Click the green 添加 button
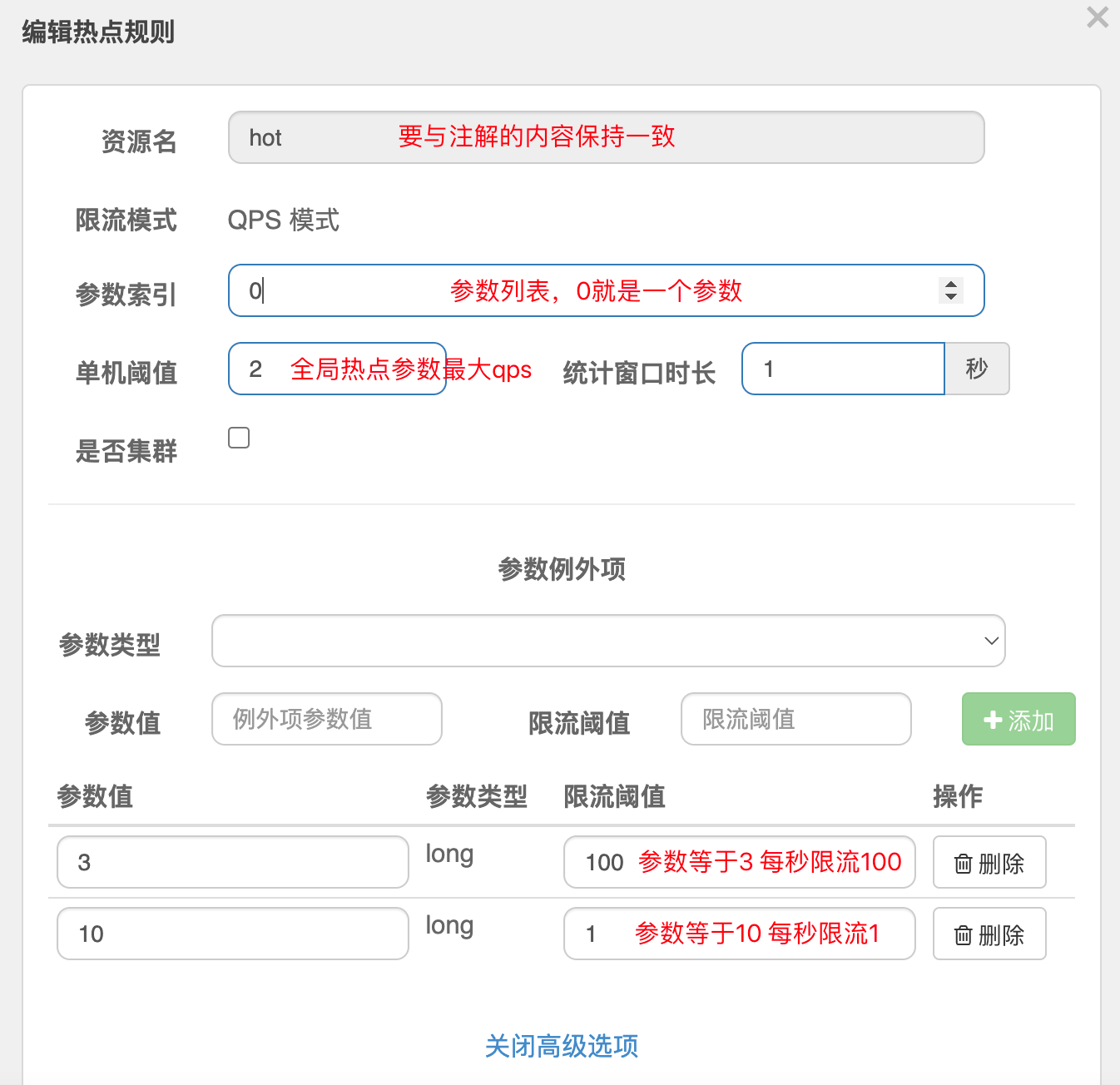1120x1085 pixels. (x=1018, y=719)
